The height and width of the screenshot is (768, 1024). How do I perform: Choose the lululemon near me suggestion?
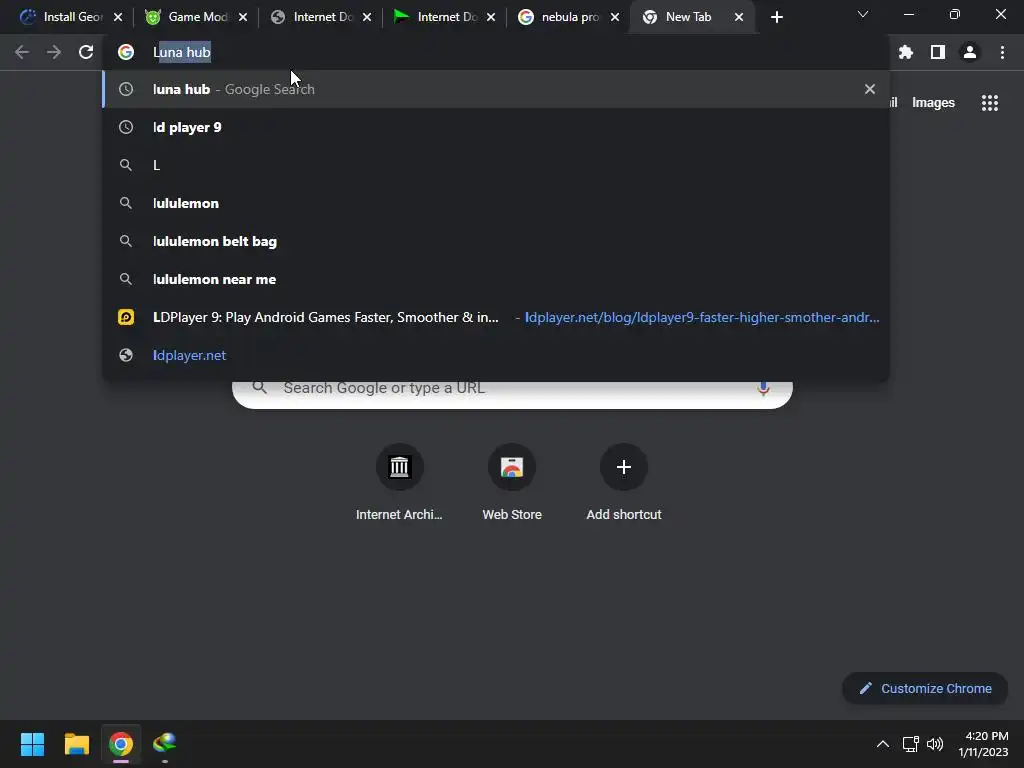(x=496, y=279)
